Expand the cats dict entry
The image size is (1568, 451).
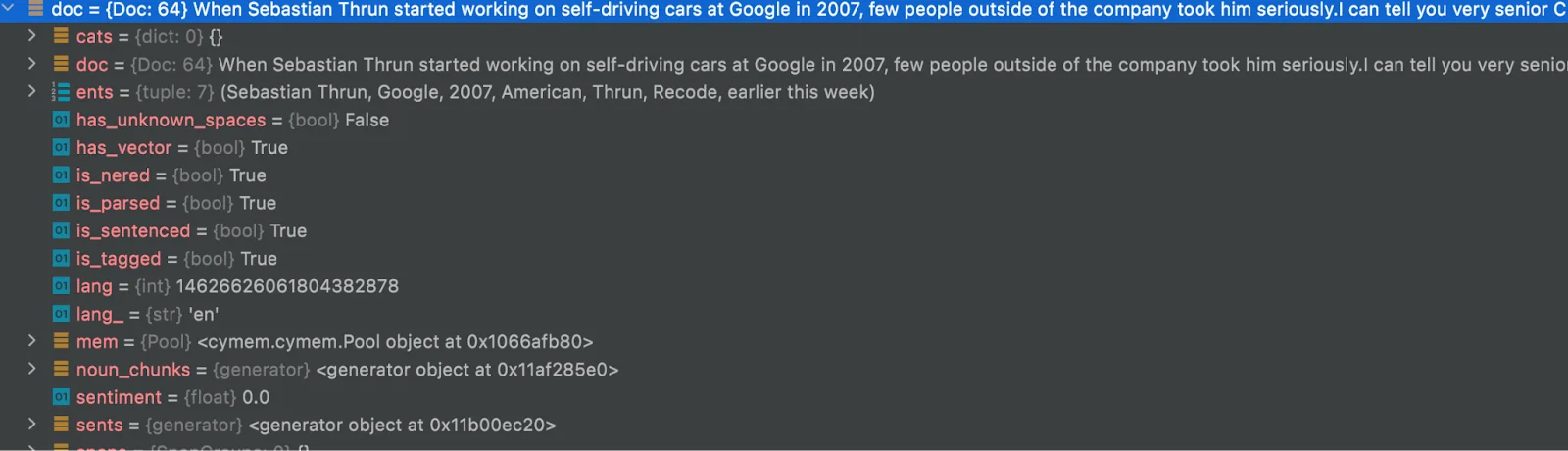32,36
